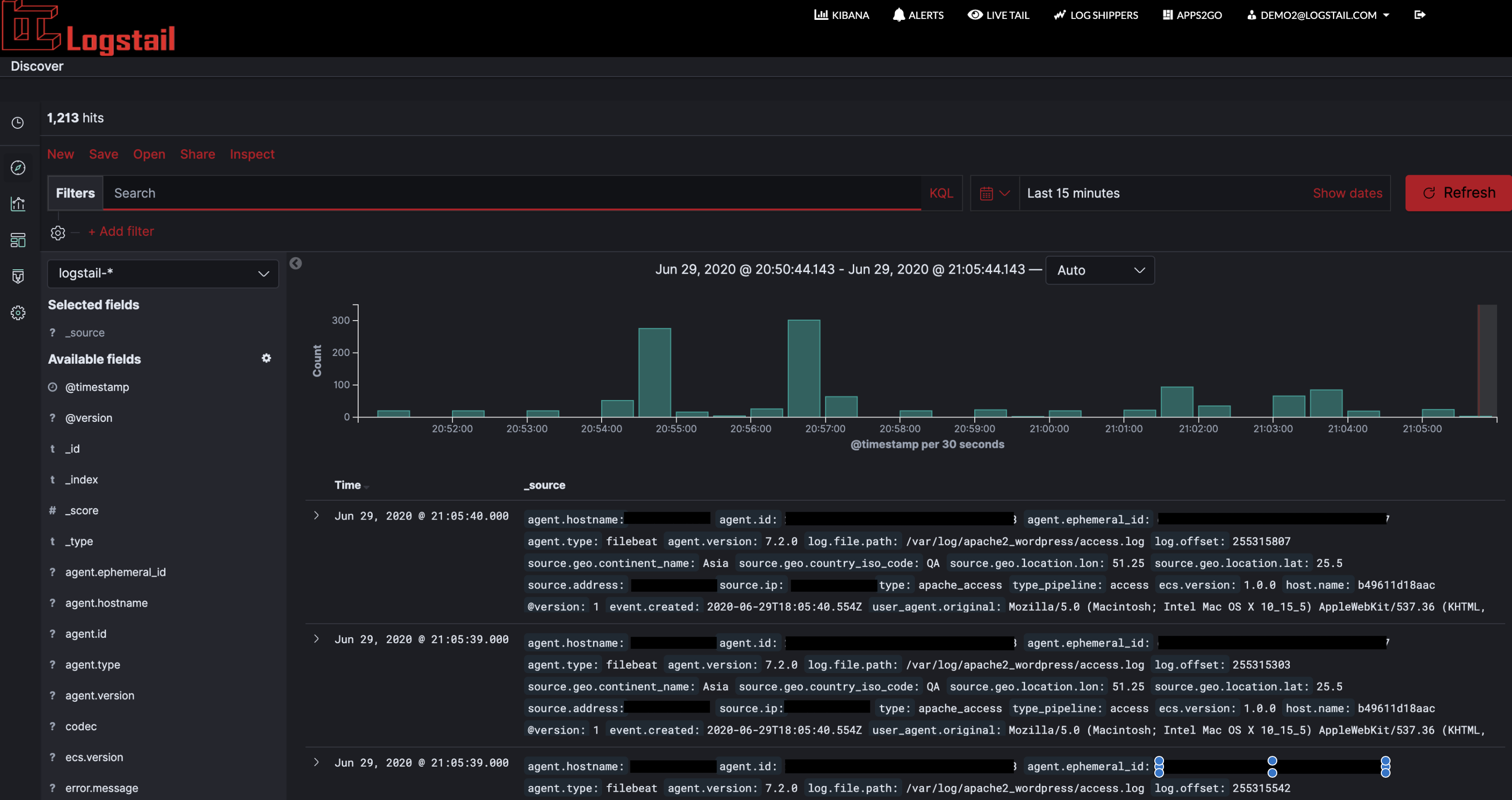Image resolution: width=1512 pixels, height=800 pixels.
Task: Click the Show dates link
Action: [1347, 193]
